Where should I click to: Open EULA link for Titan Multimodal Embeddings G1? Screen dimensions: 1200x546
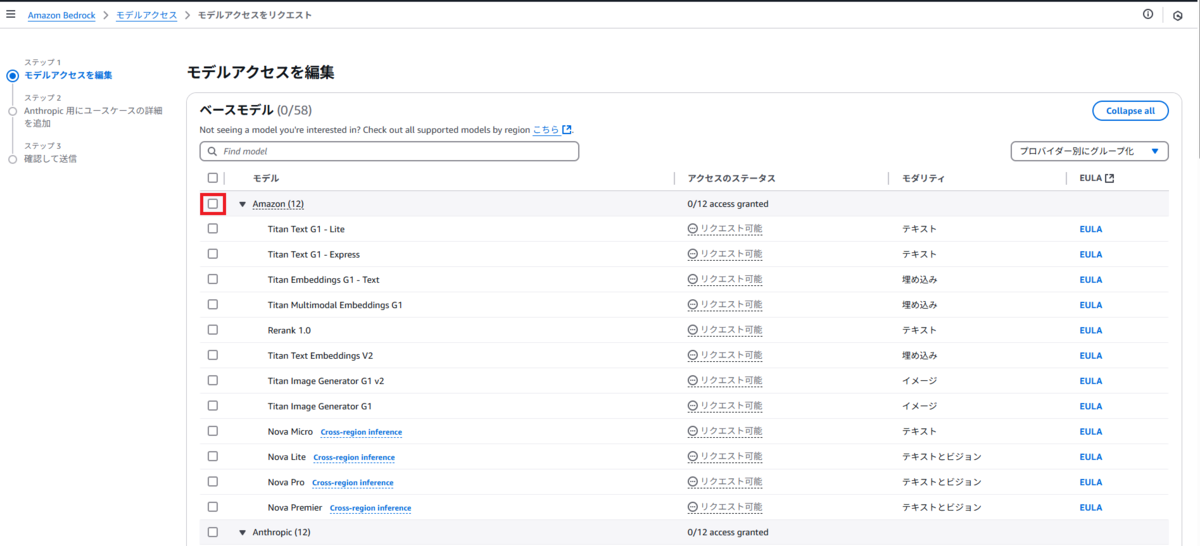coord(1090,304)
